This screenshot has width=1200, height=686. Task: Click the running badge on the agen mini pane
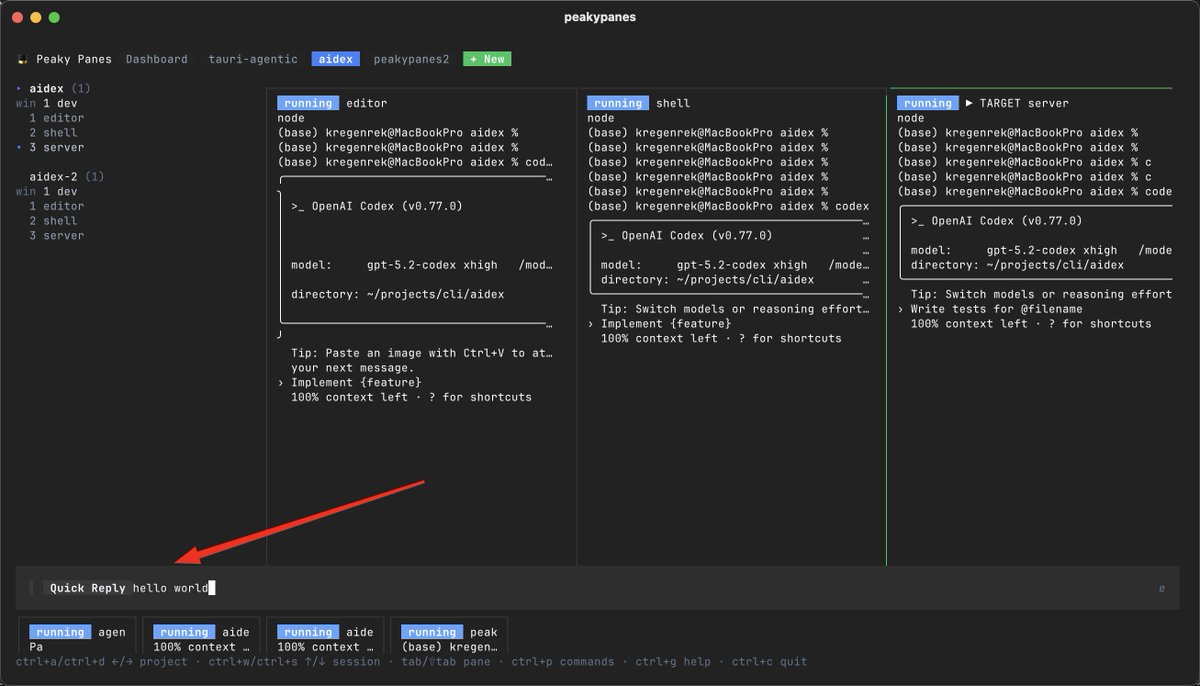point(59,631)
